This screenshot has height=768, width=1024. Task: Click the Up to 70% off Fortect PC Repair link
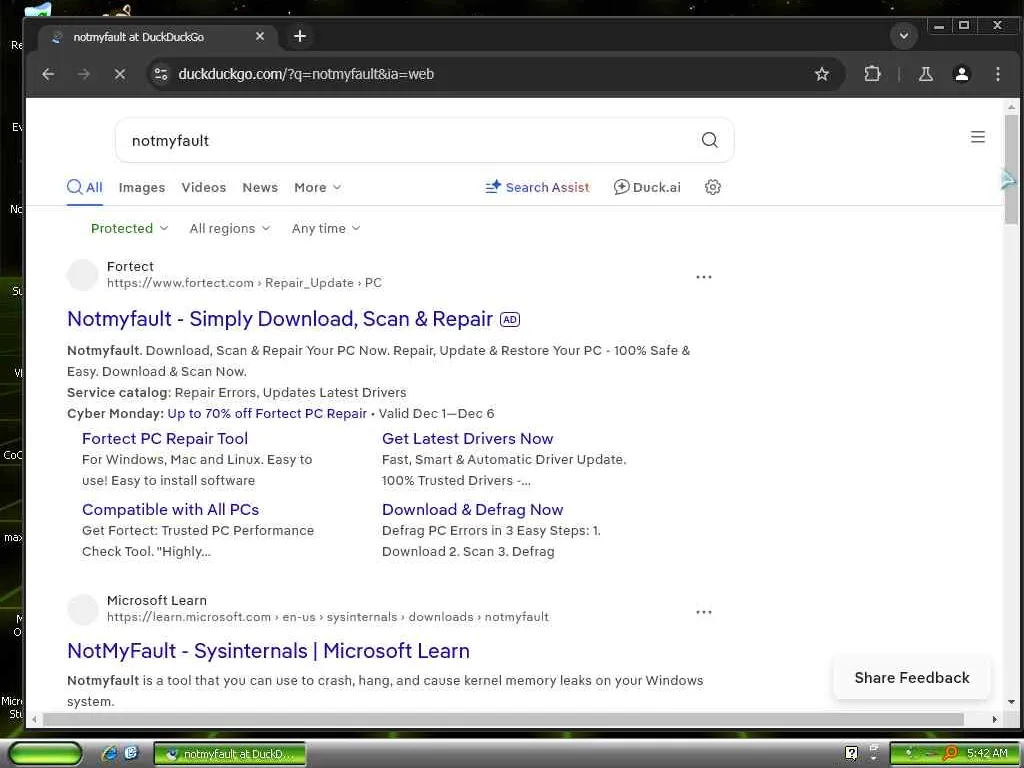click(267, 413)
